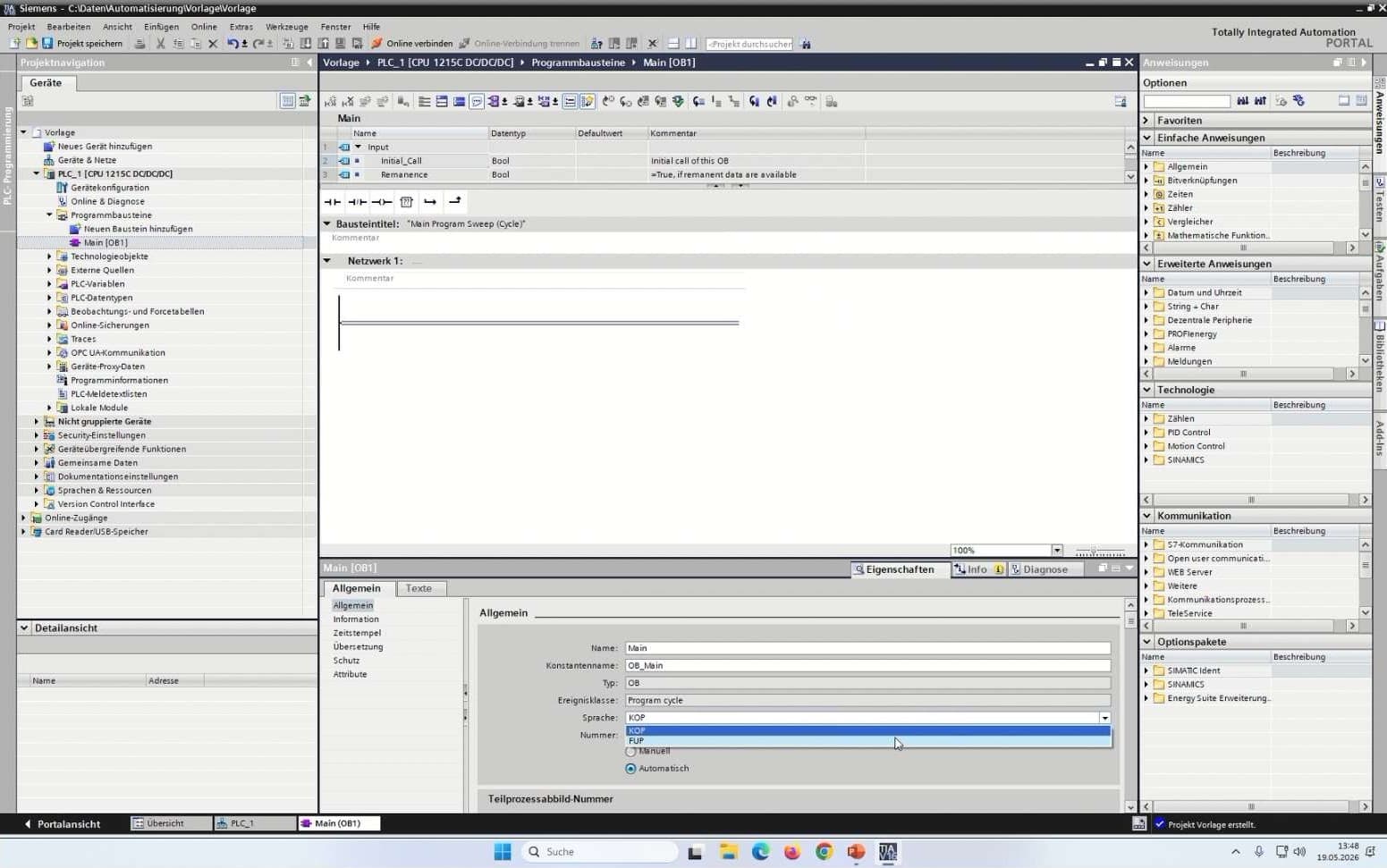Open the Bearbeiten menu
Screen dimensions: 1387x868
pyautogui.click(x=68, y=27)
